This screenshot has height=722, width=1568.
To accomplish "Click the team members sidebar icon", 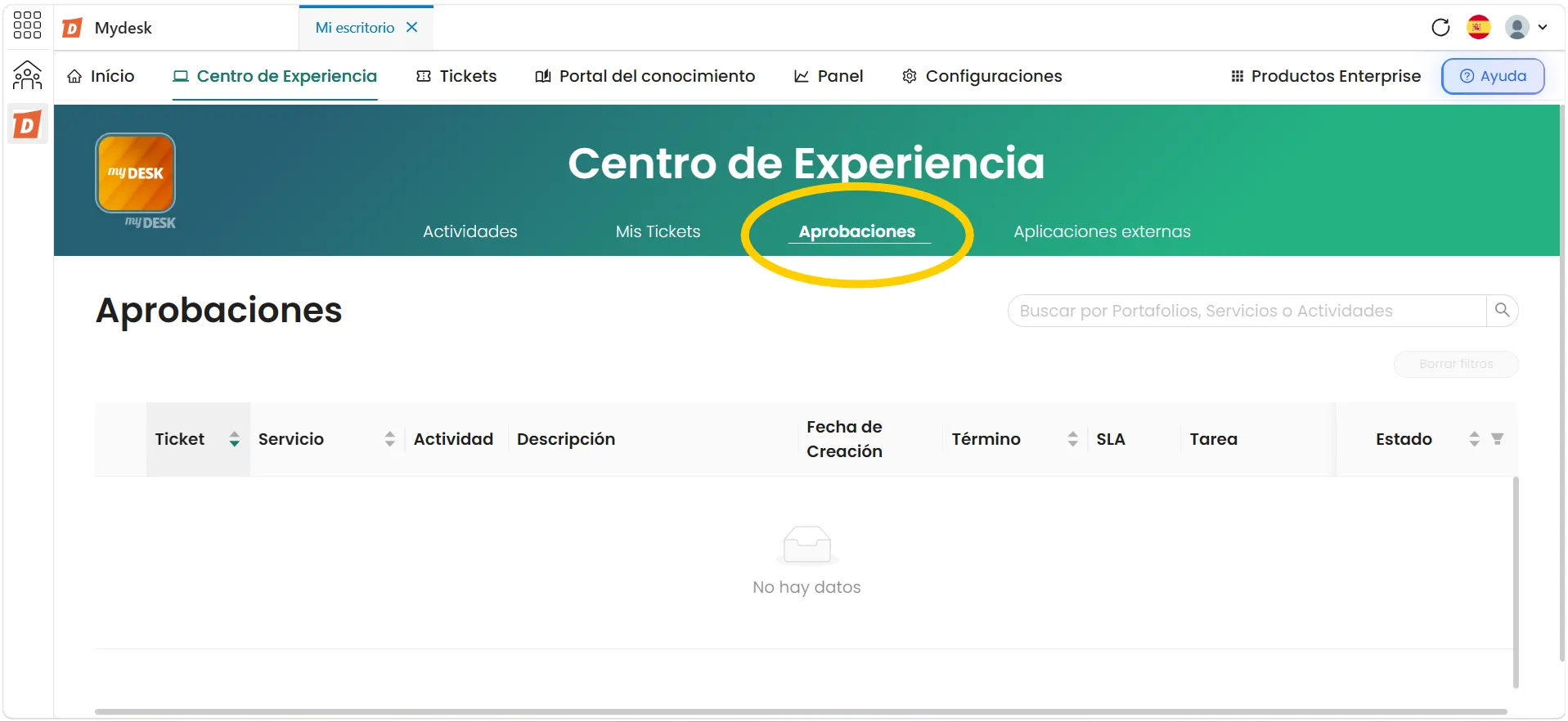I will click(27, 76).
